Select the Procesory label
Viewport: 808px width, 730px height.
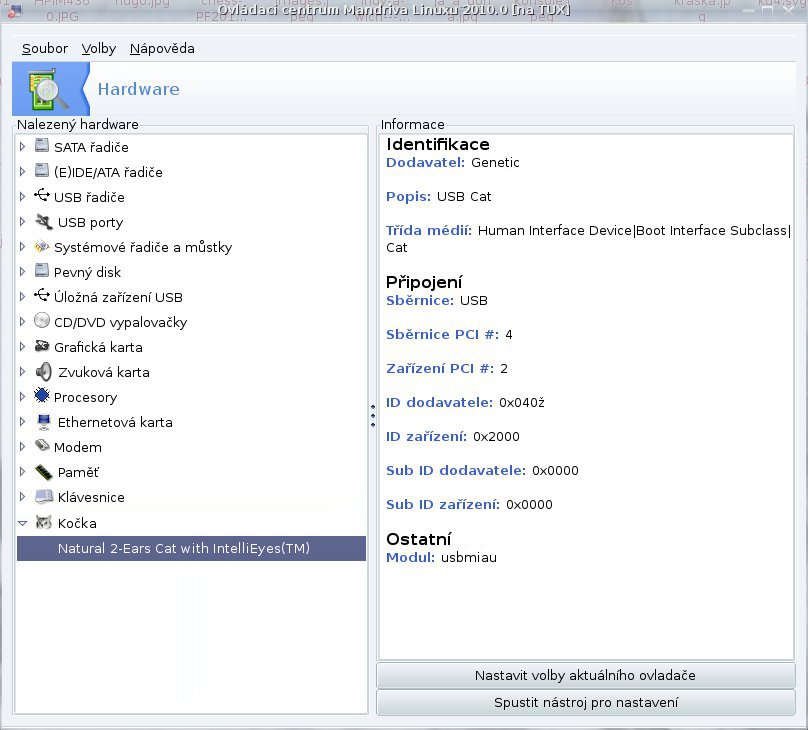click(86, 397)
